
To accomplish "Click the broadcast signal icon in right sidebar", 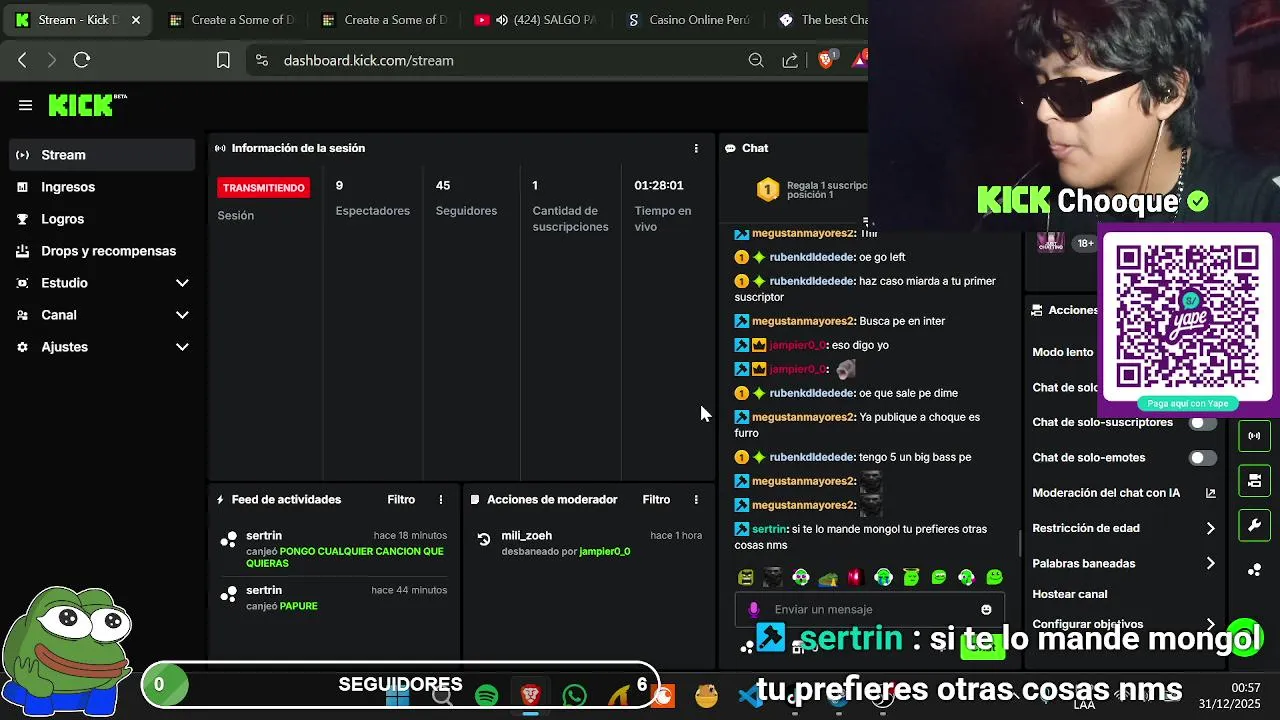I will 1254,436.
